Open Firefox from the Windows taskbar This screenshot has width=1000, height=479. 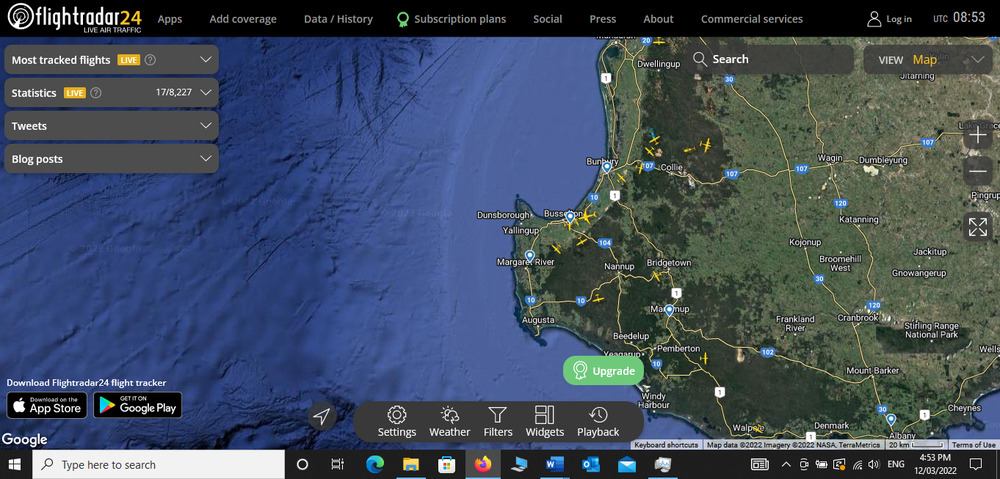484,465
